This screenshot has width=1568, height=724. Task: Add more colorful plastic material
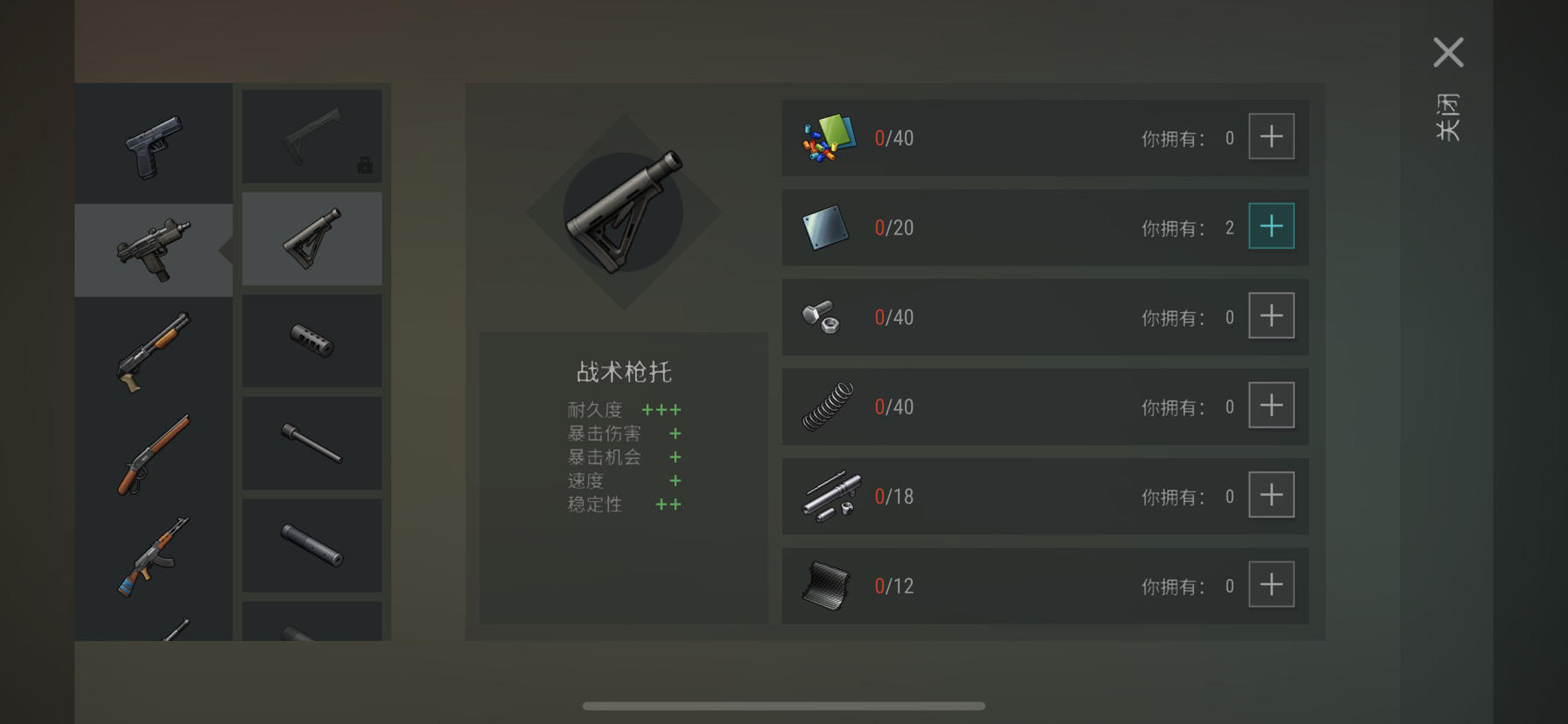pyautogui.click(x=1271, y=136)
